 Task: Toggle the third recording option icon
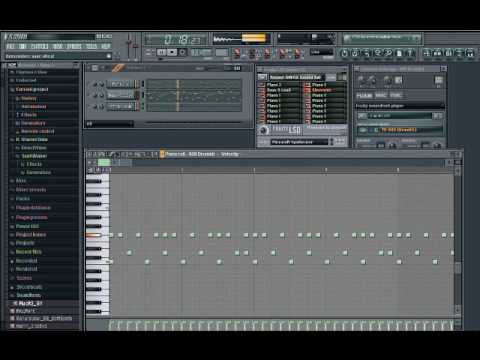[267, 53]
